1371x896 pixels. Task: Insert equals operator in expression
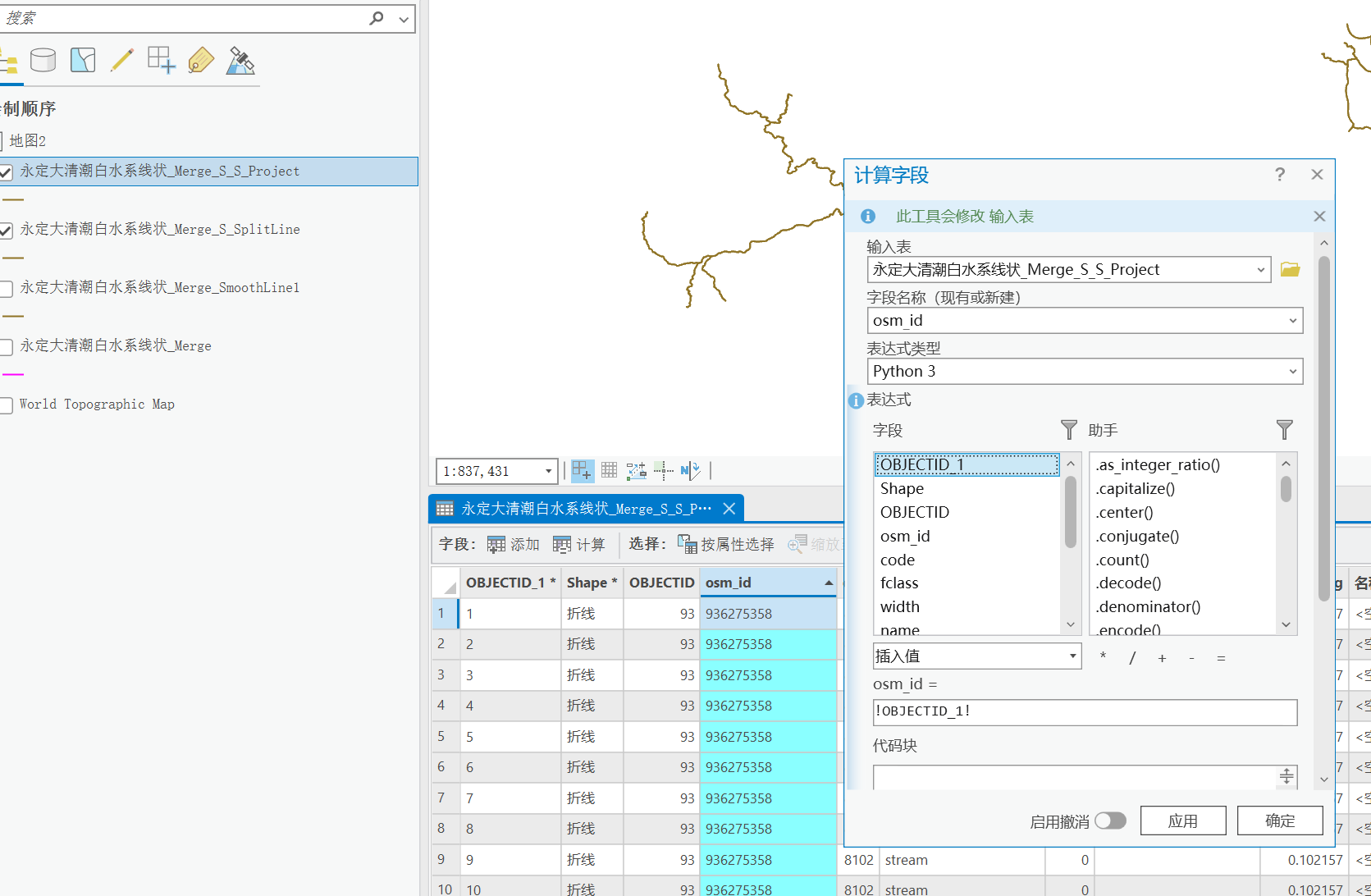coord(1221,657)
